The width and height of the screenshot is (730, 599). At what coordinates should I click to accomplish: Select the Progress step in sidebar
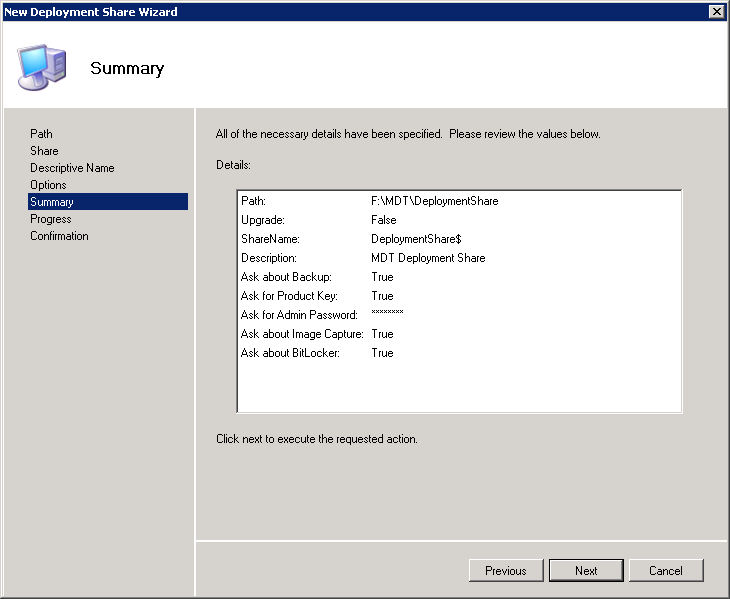[50, 219]
